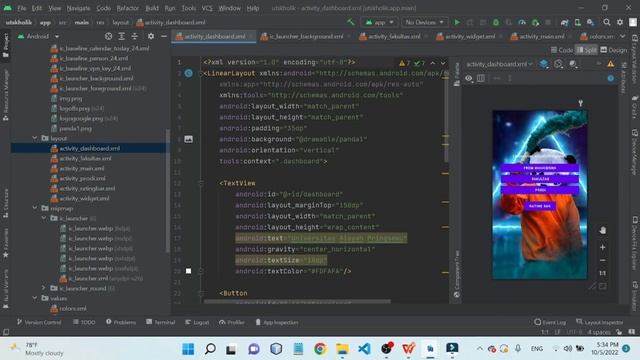Image resolution: width=640 pixels, height=360 pixels.
Task: Open the app run configuration dropdown
Action: pyautogui.click(x=380, y=22)
